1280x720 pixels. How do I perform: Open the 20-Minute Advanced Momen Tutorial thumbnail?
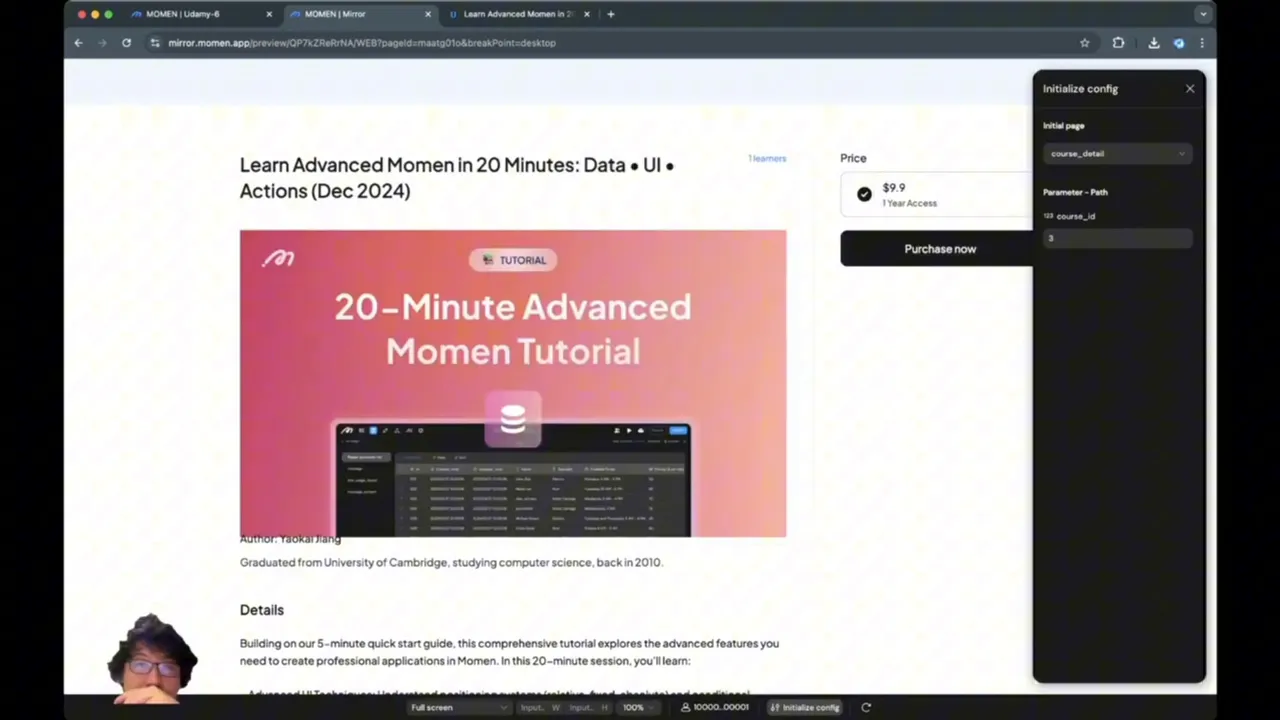(513, 384)
